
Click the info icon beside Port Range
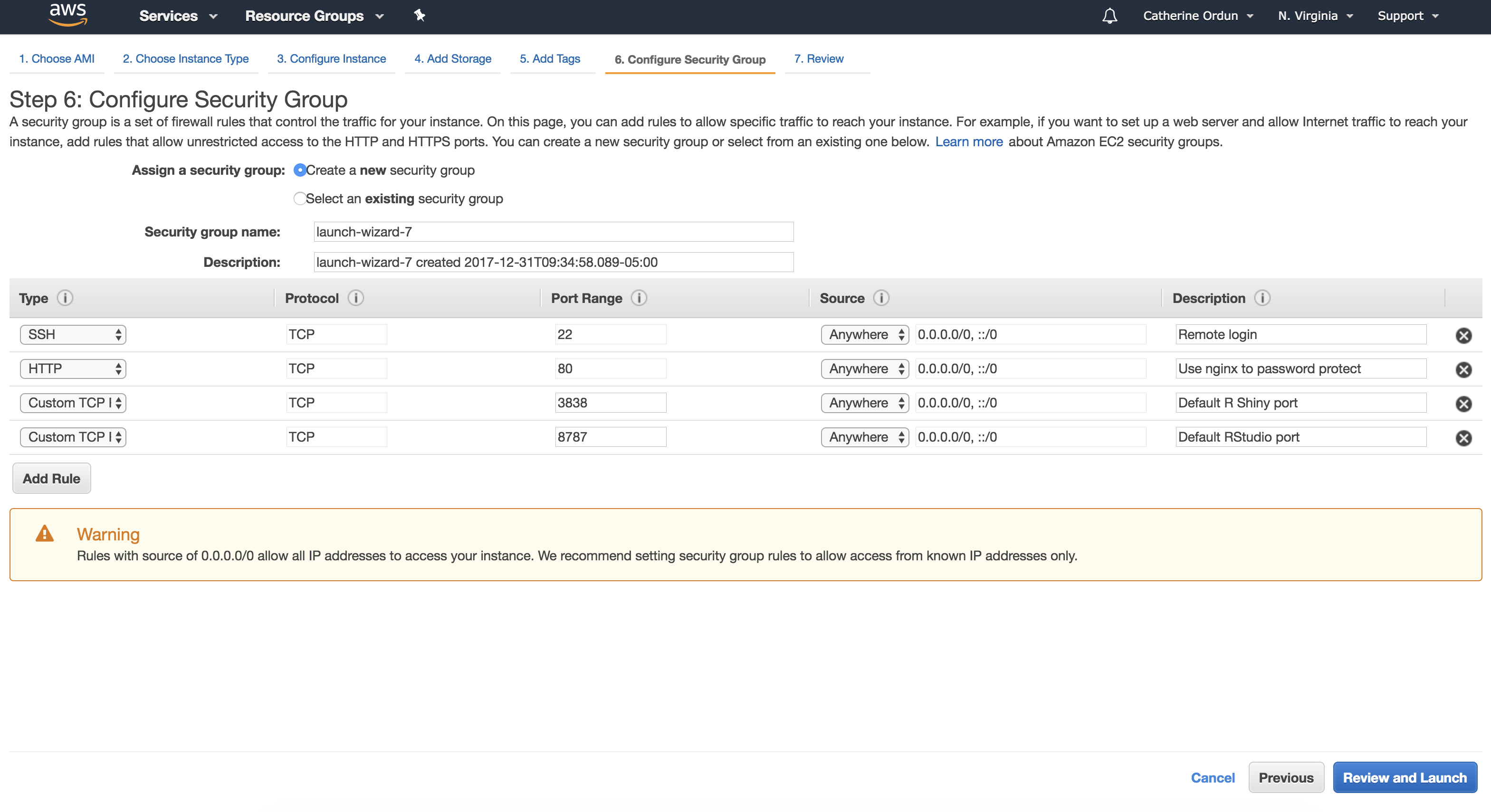coord(639,298)
